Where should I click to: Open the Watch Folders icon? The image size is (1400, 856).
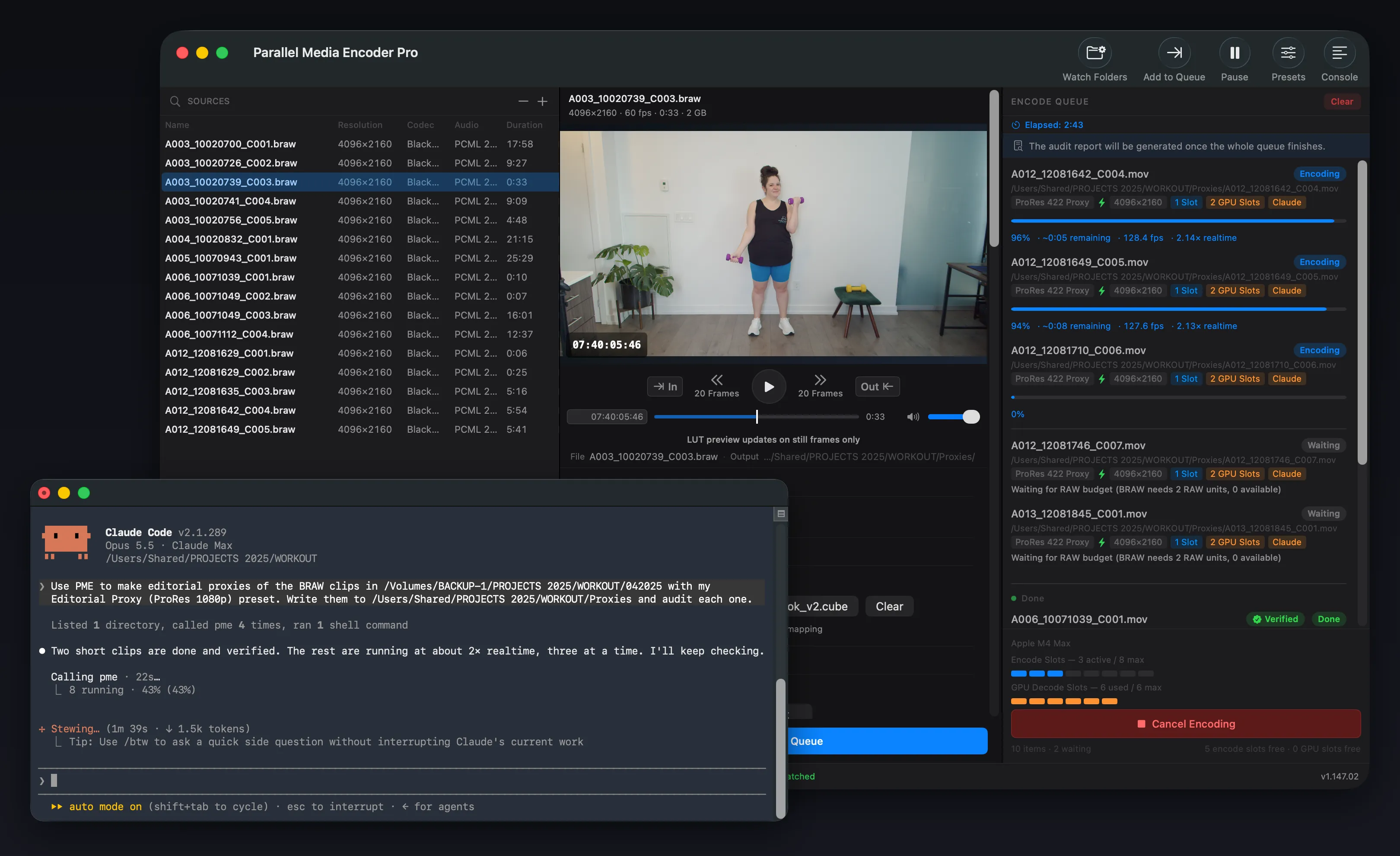tap(1095, 53)
